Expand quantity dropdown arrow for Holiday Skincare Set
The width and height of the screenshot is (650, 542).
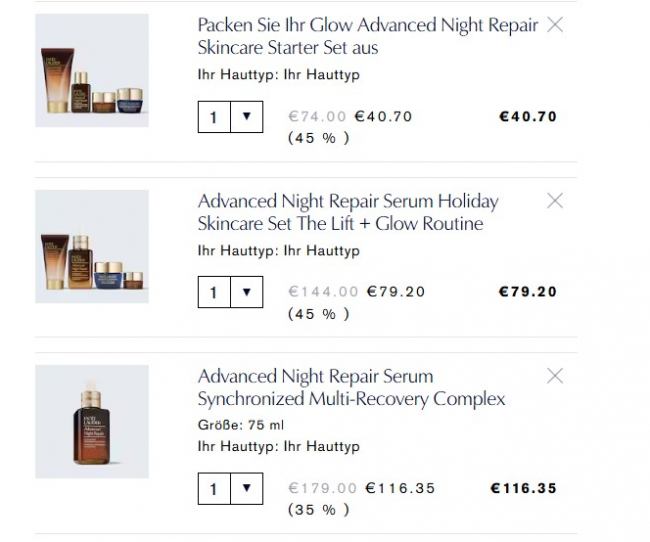coord(246,292)
